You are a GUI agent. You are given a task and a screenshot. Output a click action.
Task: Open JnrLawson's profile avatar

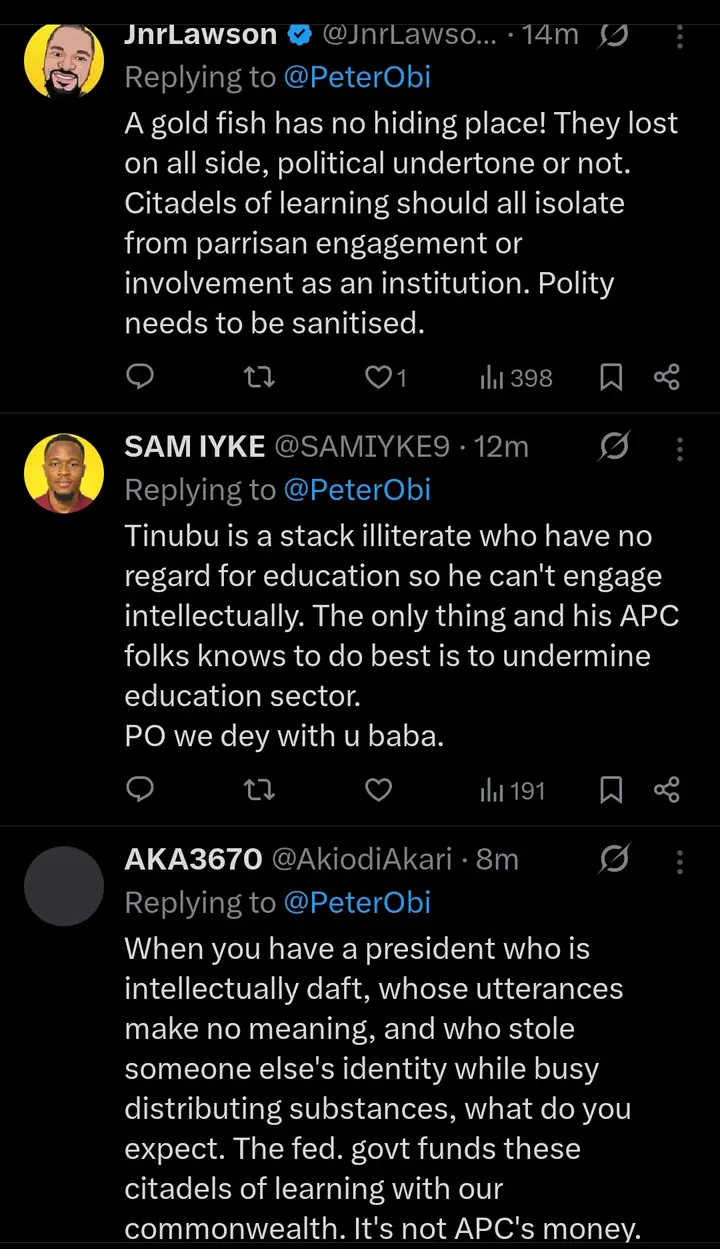pyautogui.click(x=63, y=58)
